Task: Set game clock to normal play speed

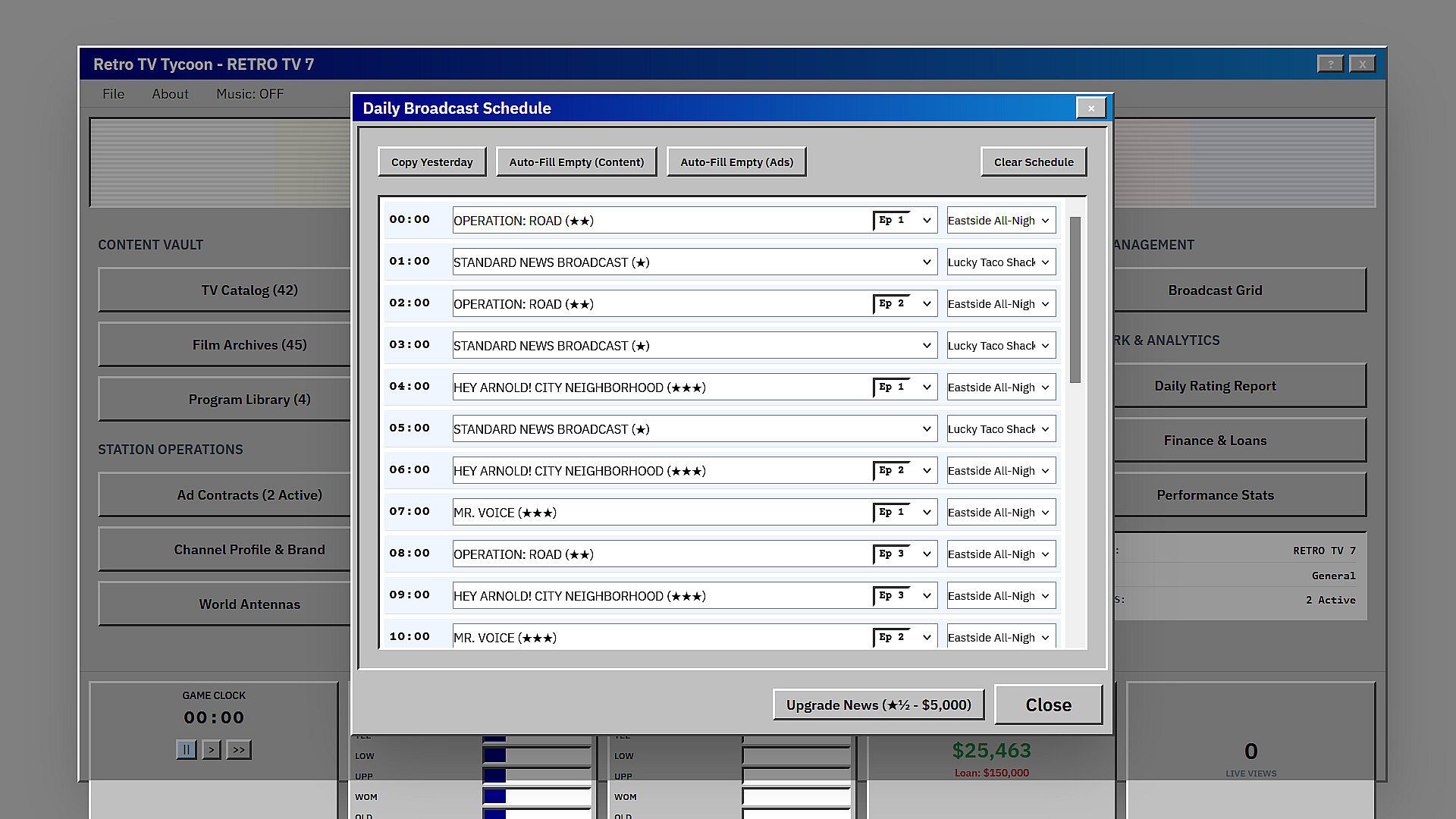Action: (212, 750)
